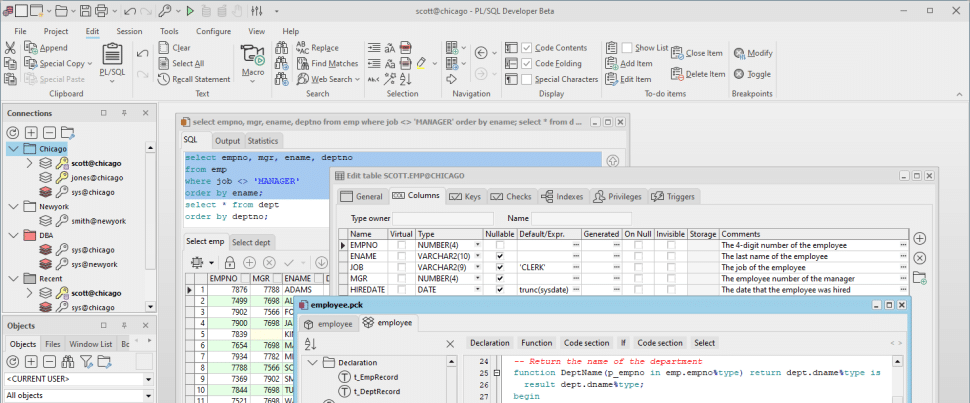The image size is (970, 403).
Task: Click the Sort selection A-Z icon
Action: (406, 79)
